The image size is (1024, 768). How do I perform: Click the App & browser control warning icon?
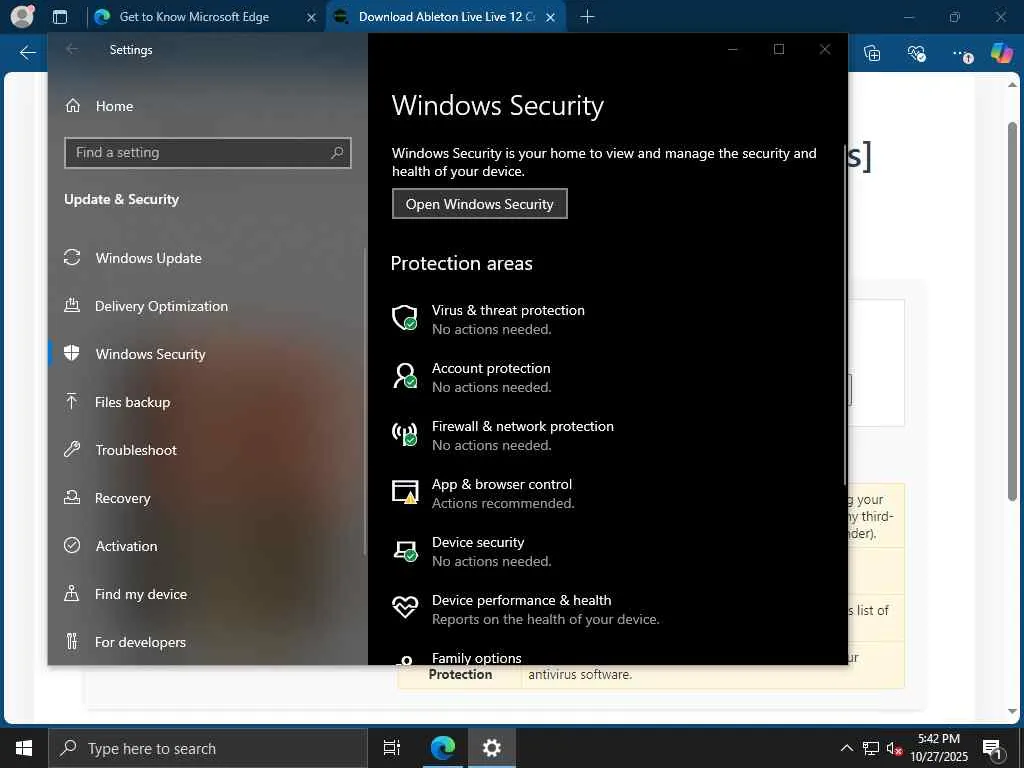(x=405, y=492)
